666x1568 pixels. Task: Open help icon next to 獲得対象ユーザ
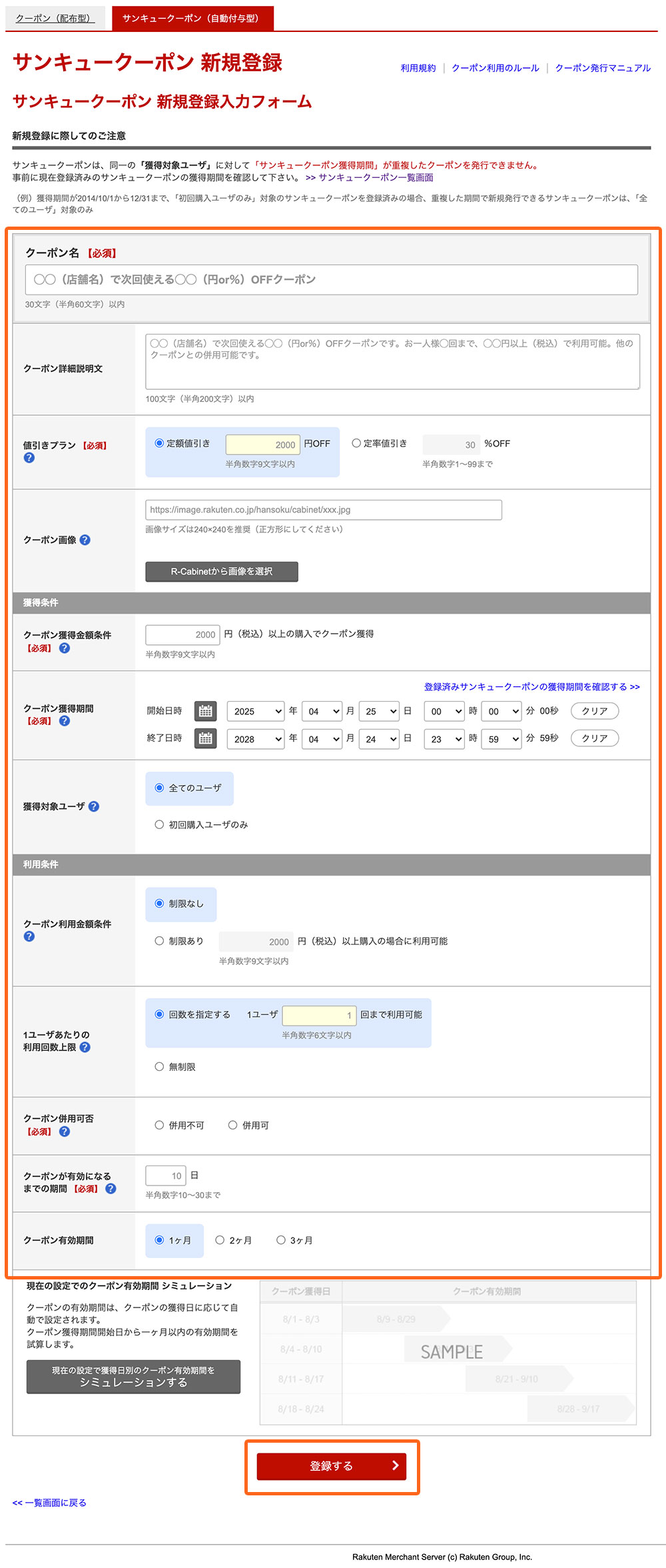[94, 806]
